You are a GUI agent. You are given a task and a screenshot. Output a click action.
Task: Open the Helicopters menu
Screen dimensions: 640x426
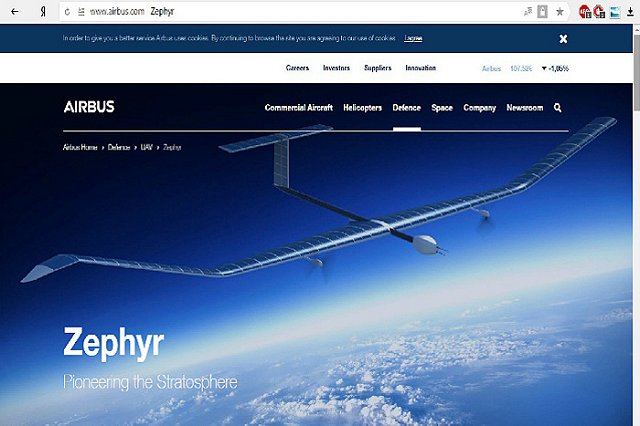[x=362, y=108]
